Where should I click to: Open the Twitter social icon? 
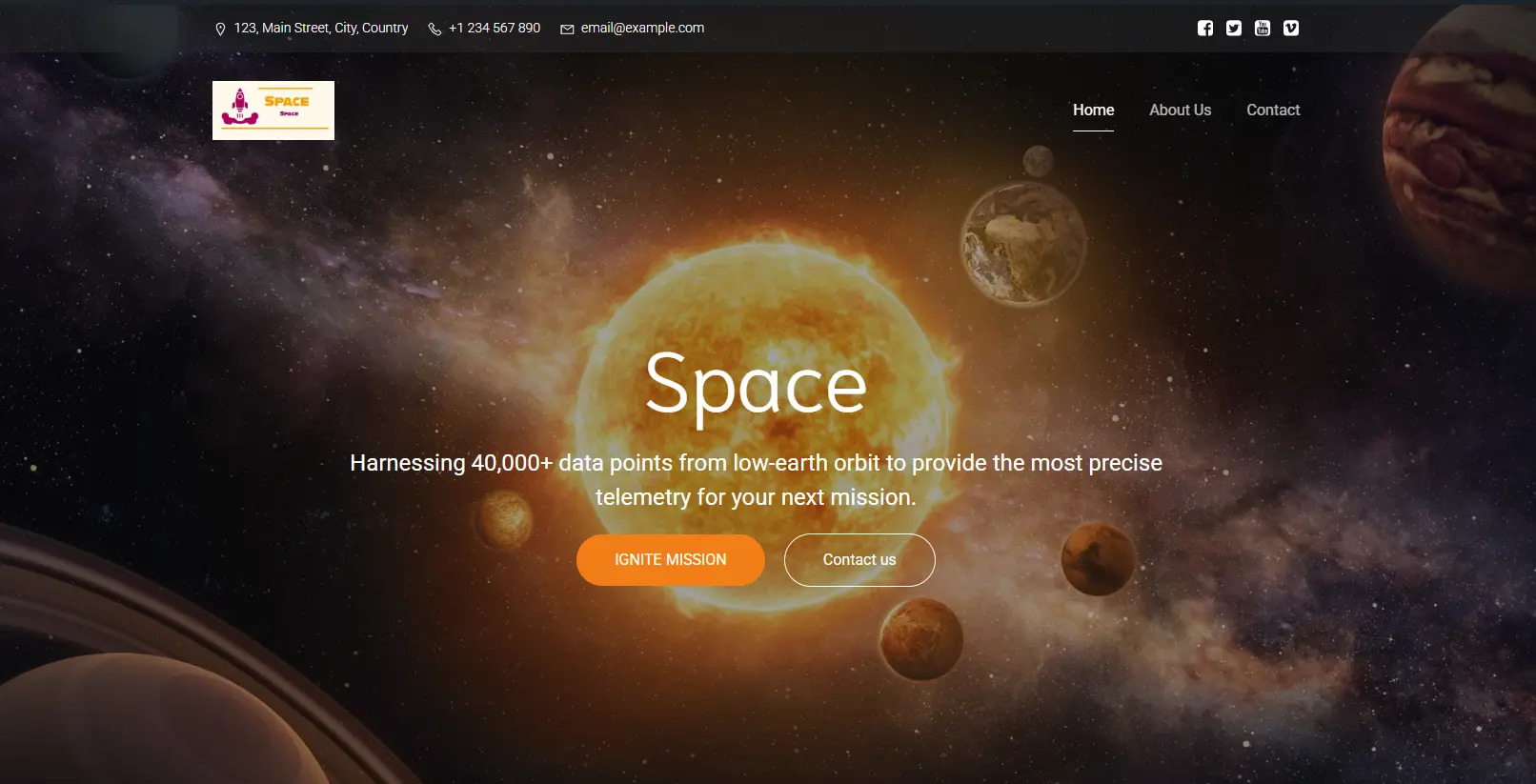[x=1234, y=28]
